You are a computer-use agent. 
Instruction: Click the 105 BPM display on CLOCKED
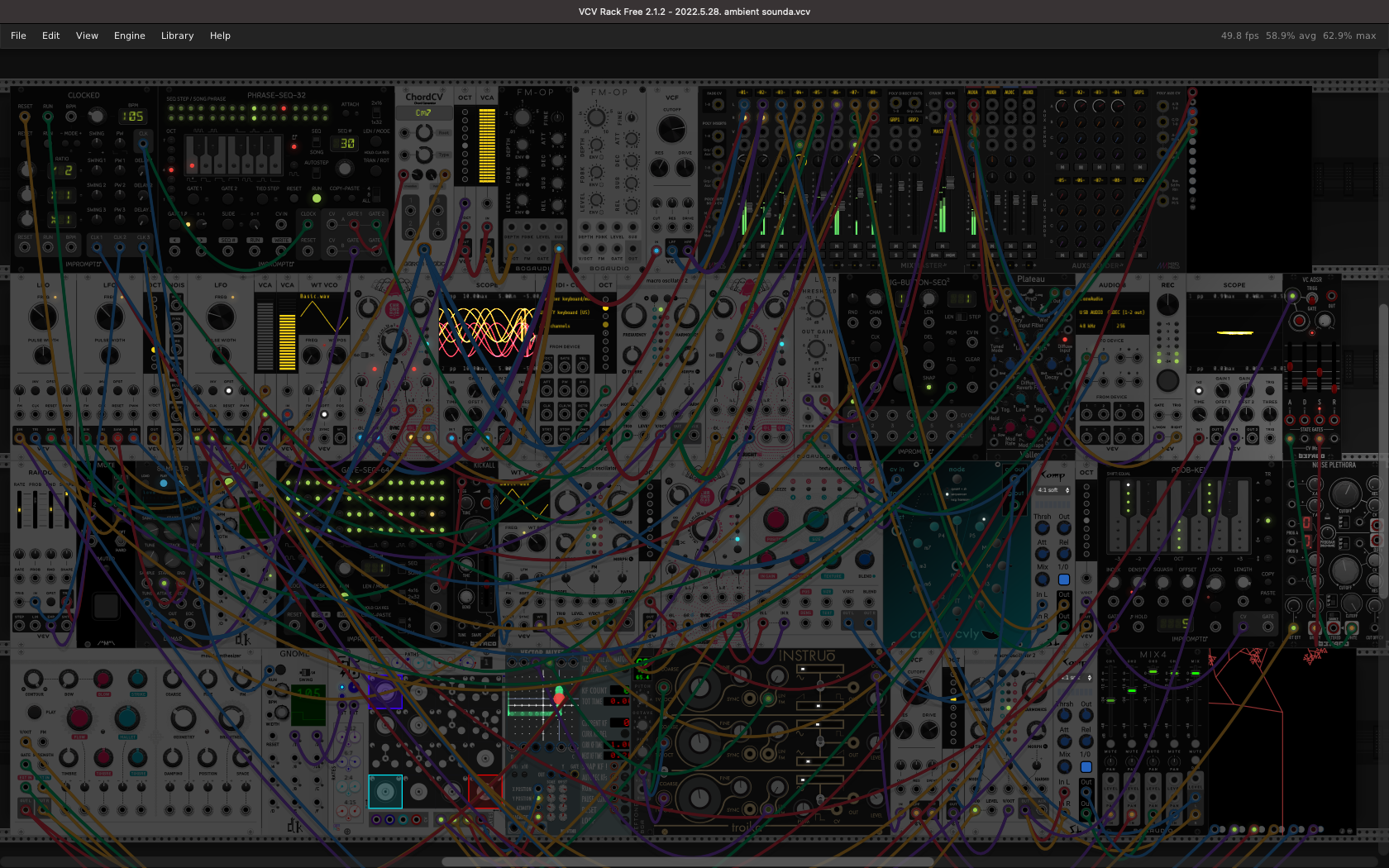pos(133,117)
